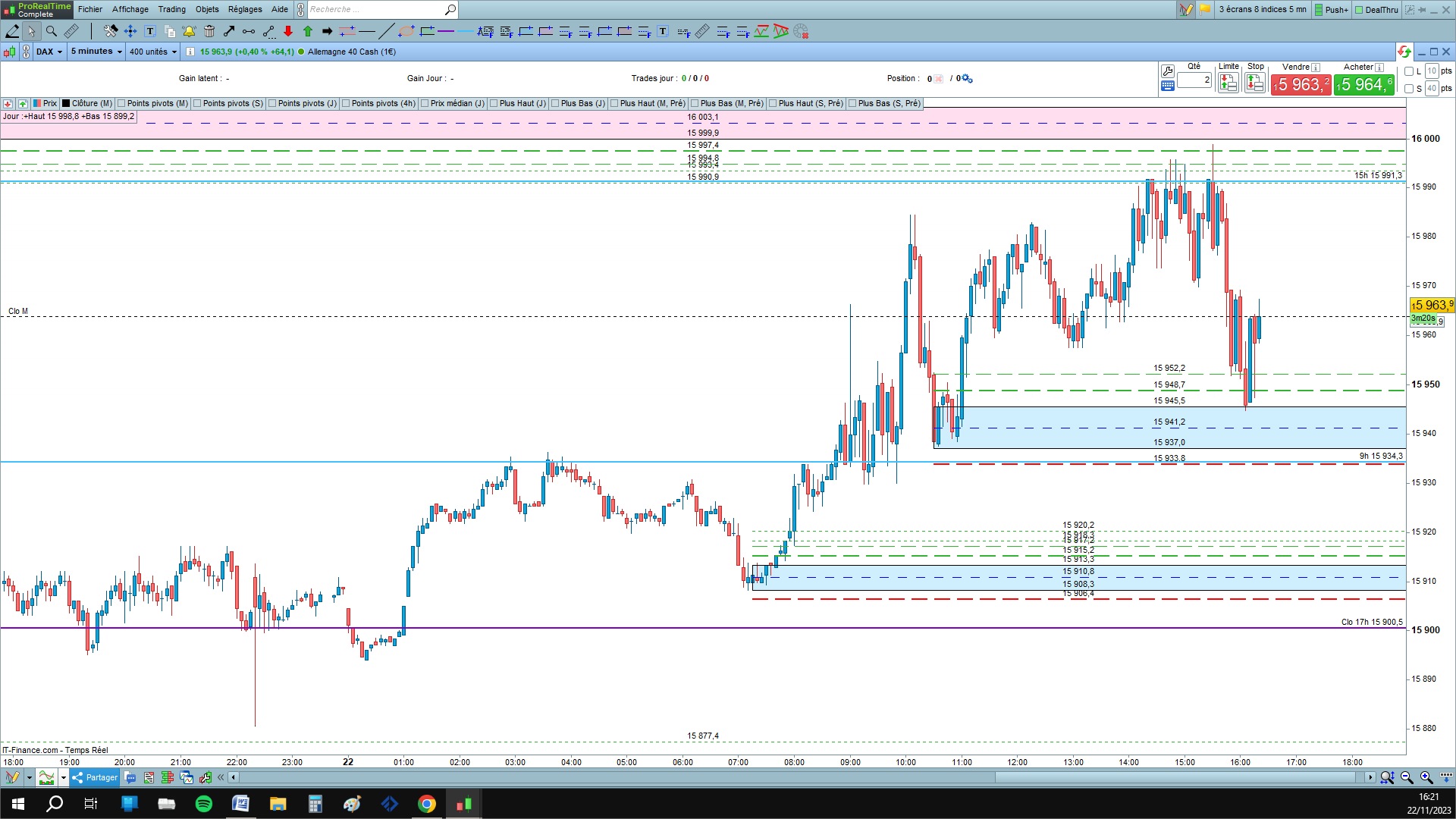Click the horizontal chart scrollbar thumb

1175,777
